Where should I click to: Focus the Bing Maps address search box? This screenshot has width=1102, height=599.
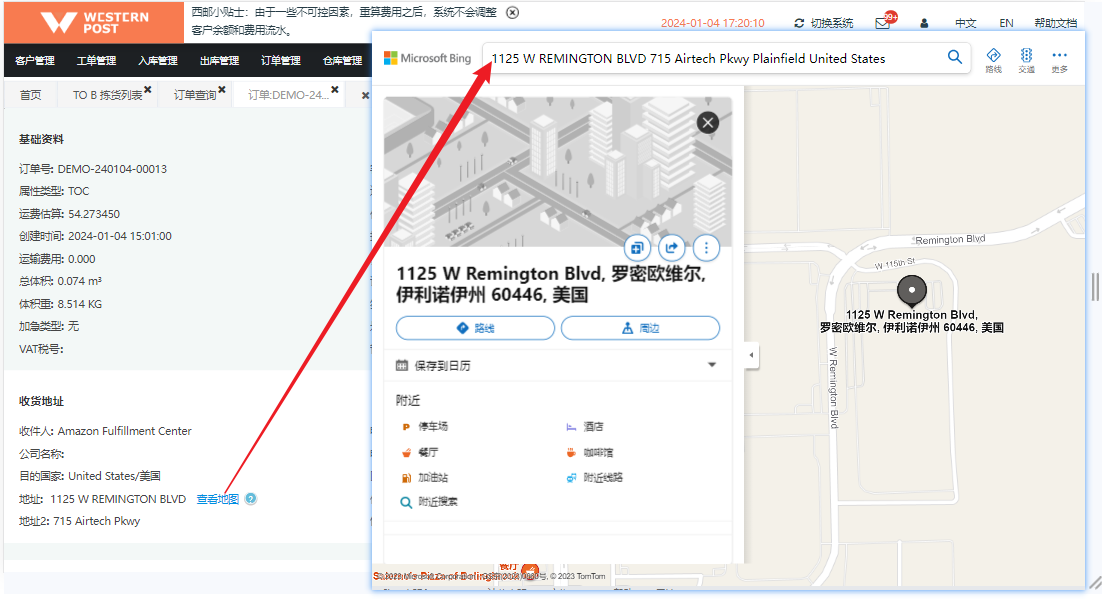coord(713,58)
